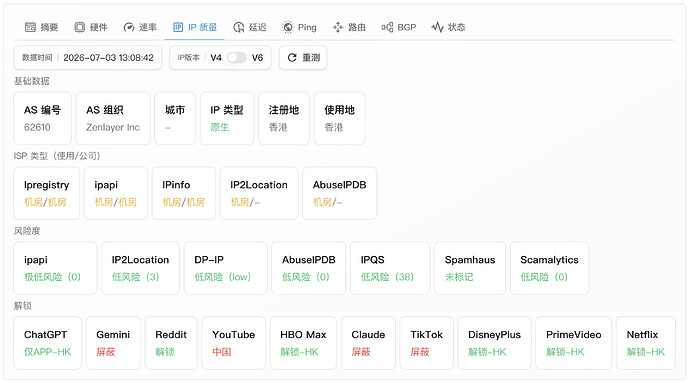690x383 pixels.
Task: Click the 状态 pulse icon
Action: click(x=437, y=27)
